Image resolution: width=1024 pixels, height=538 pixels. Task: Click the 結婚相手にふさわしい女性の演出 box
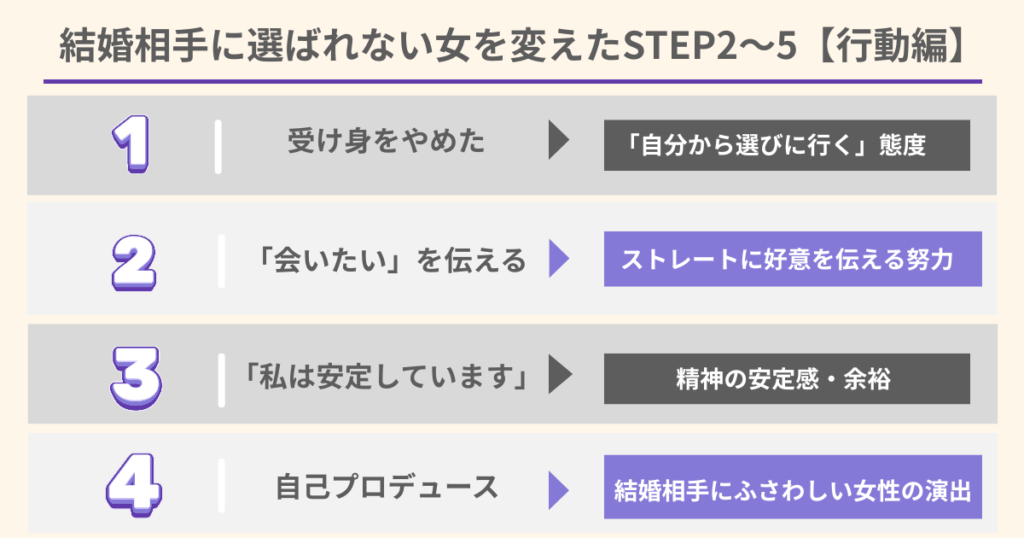coord(792,491)
